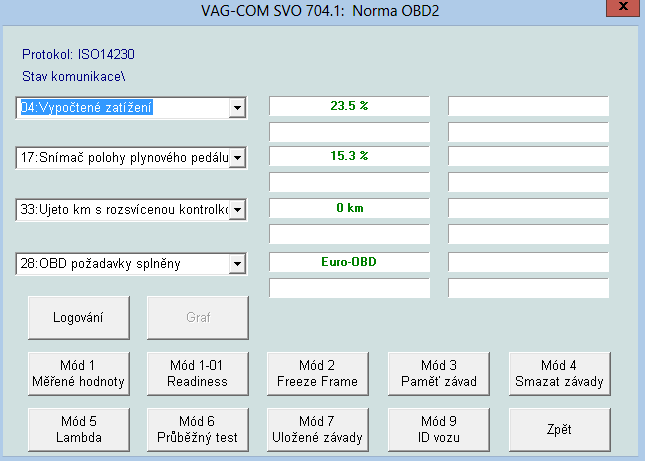Open Mód 9 ID vozu
Image resolution: width=645 pixels, height=461 pixels.
(x=439, y=429)
